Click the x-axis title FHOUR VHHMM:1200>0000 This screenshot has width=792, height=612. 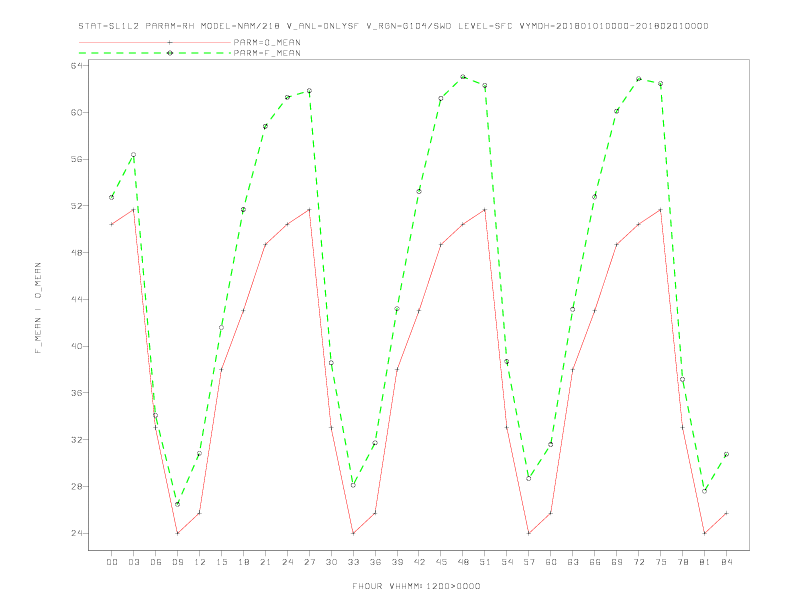click(x=416, y=586)
